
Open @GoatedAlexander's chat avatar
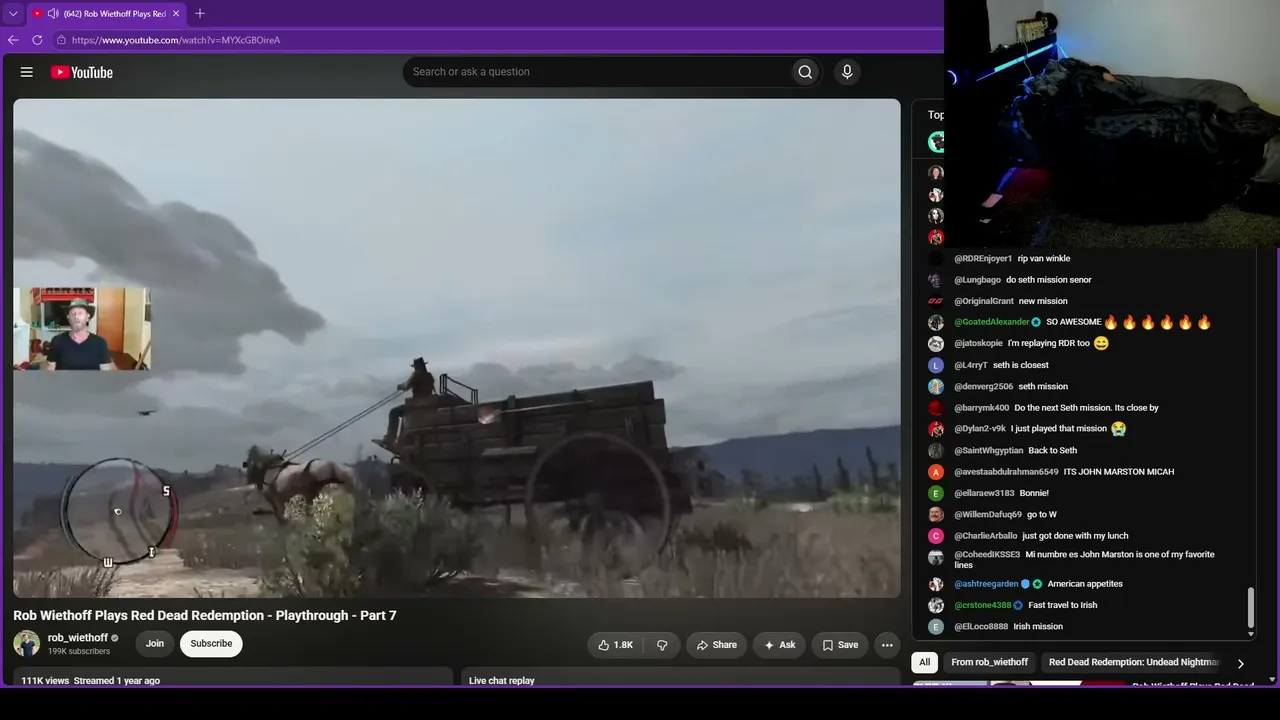[936, 322]
